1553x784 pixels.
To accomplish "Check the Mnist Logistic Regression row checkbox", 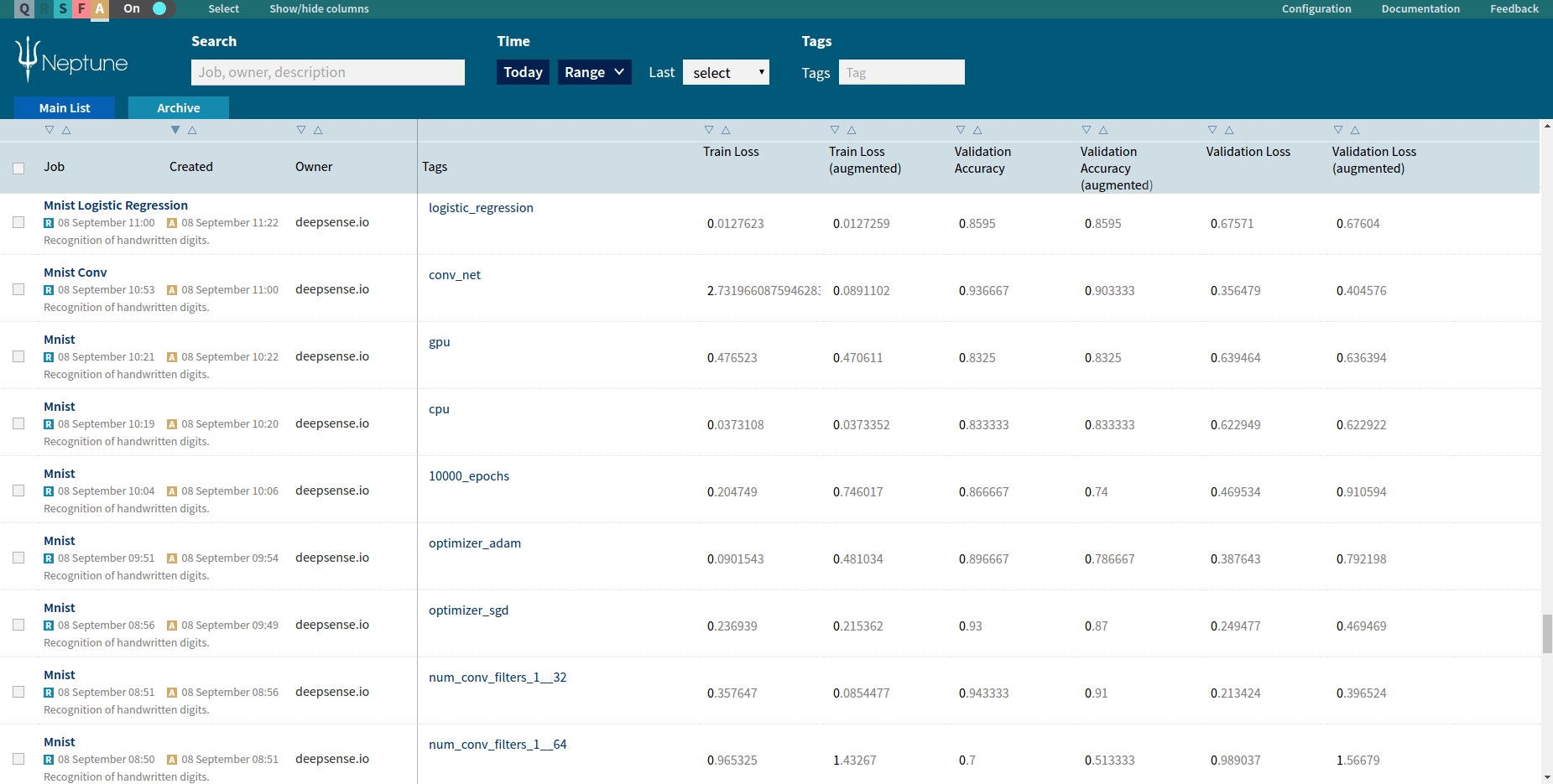I will pos(18,222).
